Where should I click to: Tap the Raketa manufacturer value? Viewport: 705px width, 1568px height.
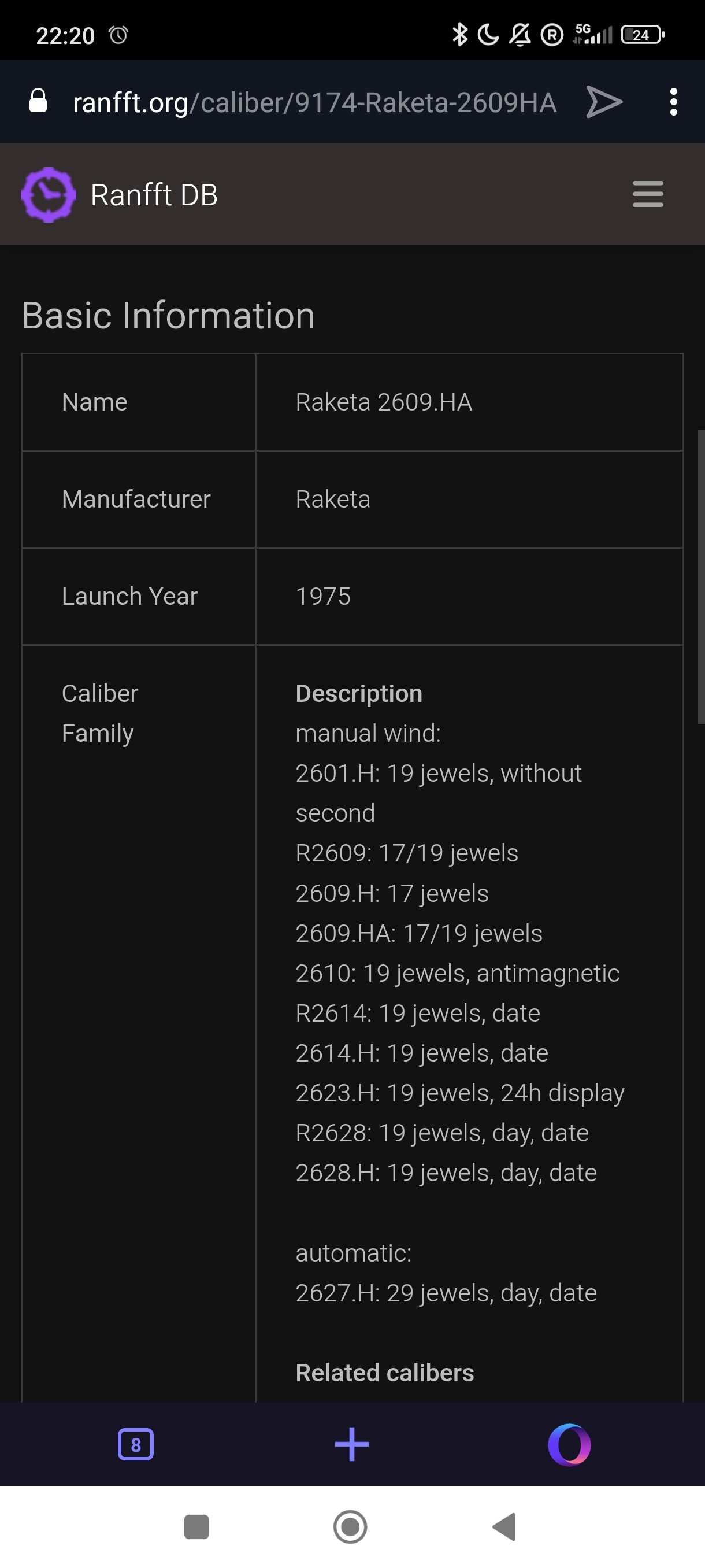pyautogui.click(x=333, y=499)
